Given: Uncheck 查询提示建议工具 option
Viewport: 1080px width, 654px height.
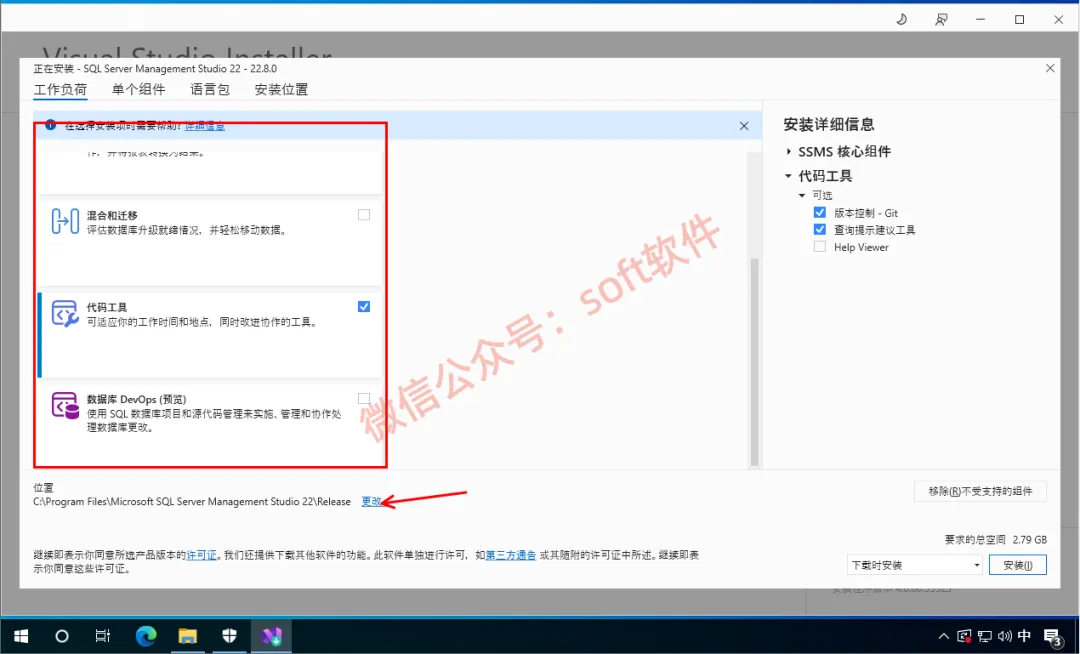Looking at the screenshot, I should point(820,230).
